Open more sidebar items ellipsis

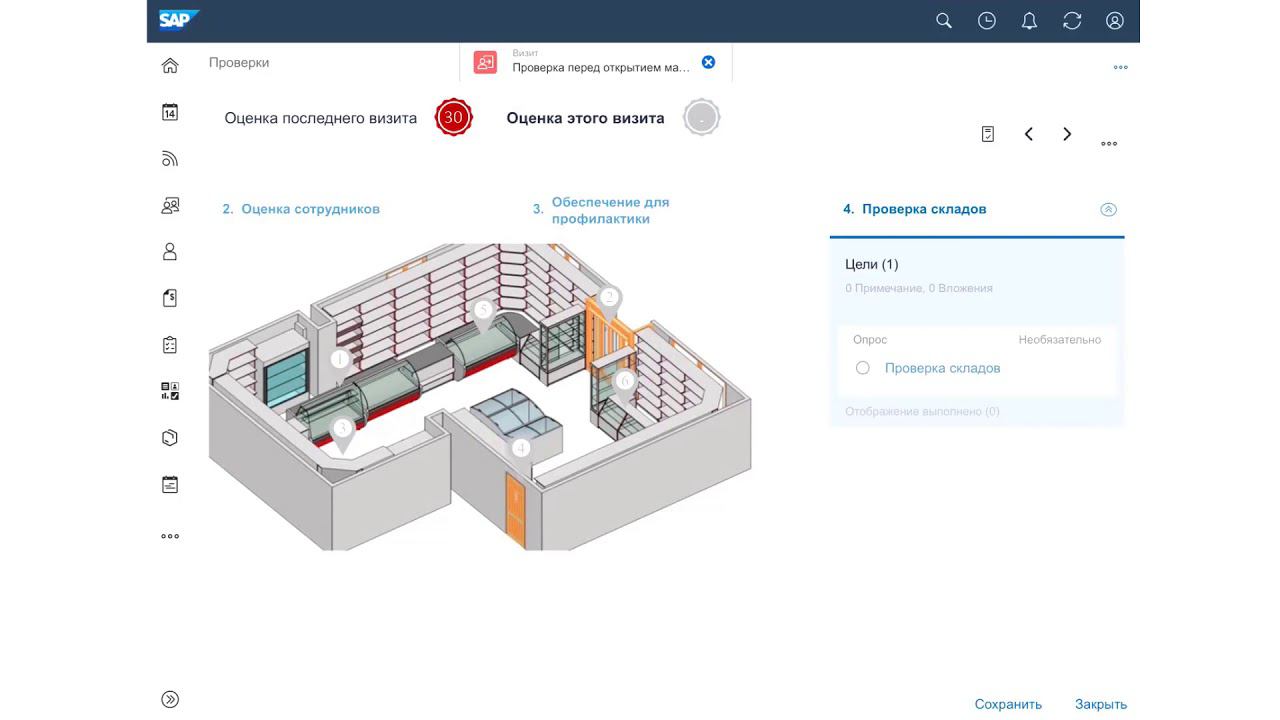170,536
